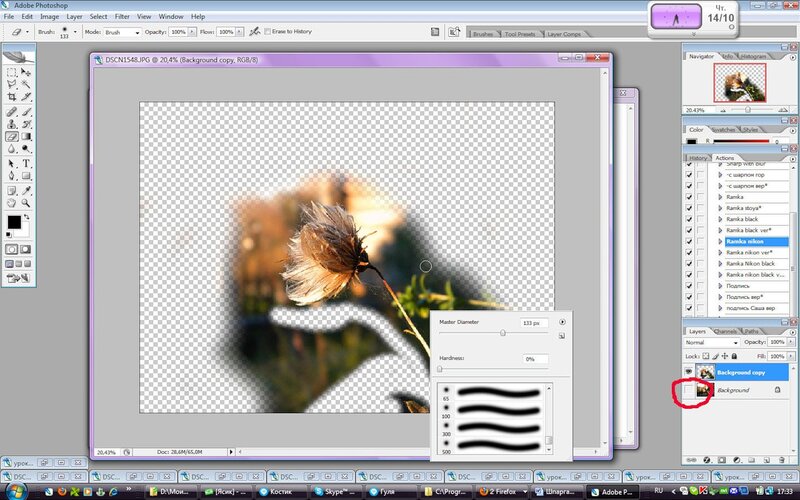Toggle Lock position

pos(724,356)
